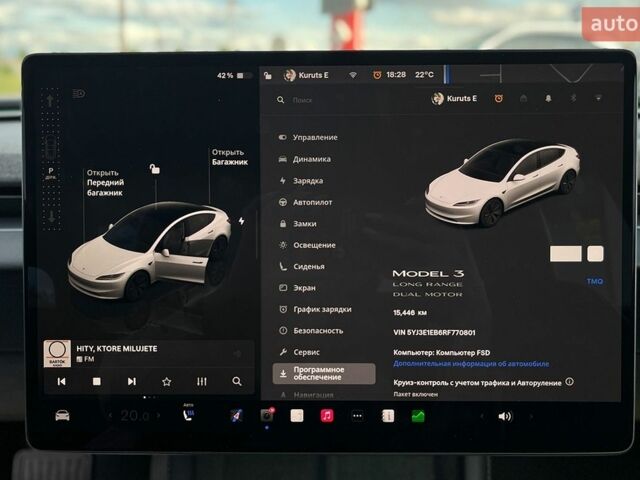Increase cabin temperature with right arrow
Viewport: 640px width, 480px height.
[159, 416]
